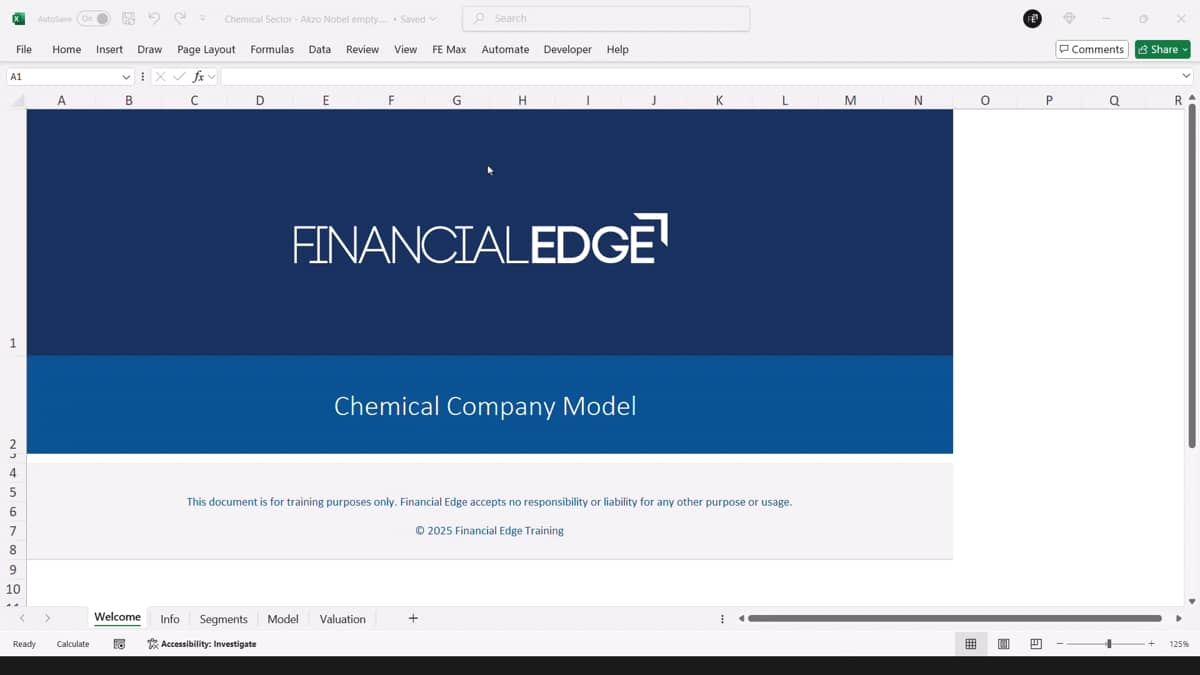
Task: Open the Saved status dropdown beside filename
Action: pos(418,19)
